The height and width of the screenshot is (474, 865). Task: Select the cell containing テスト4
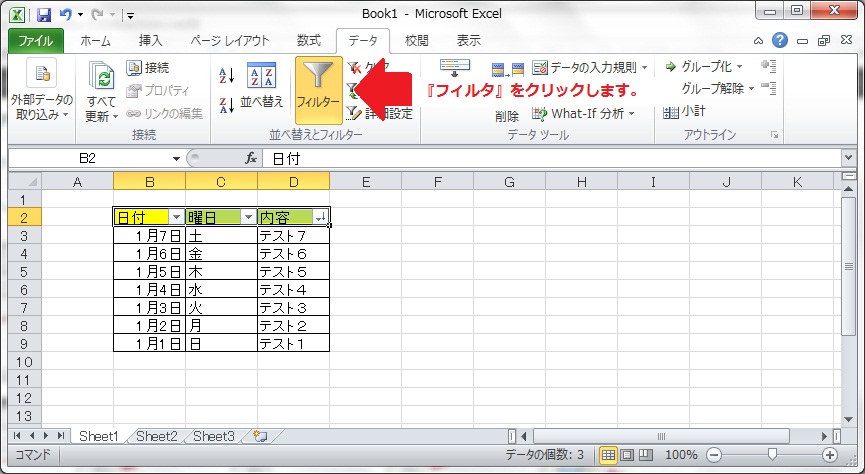click(x=293, y=290)
